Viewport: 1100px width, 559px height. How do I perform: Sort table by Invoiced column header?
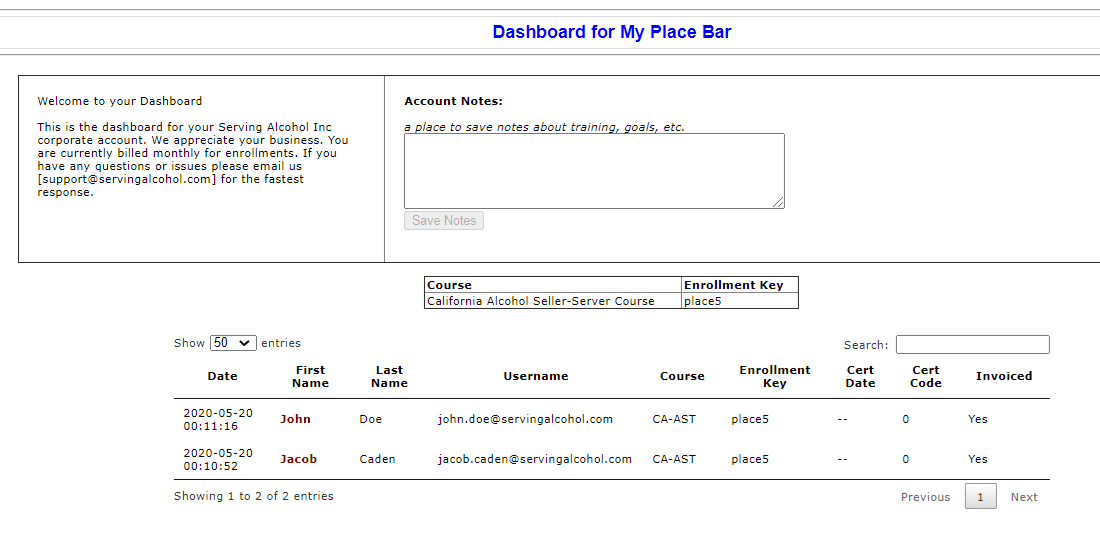[1004, 376]
